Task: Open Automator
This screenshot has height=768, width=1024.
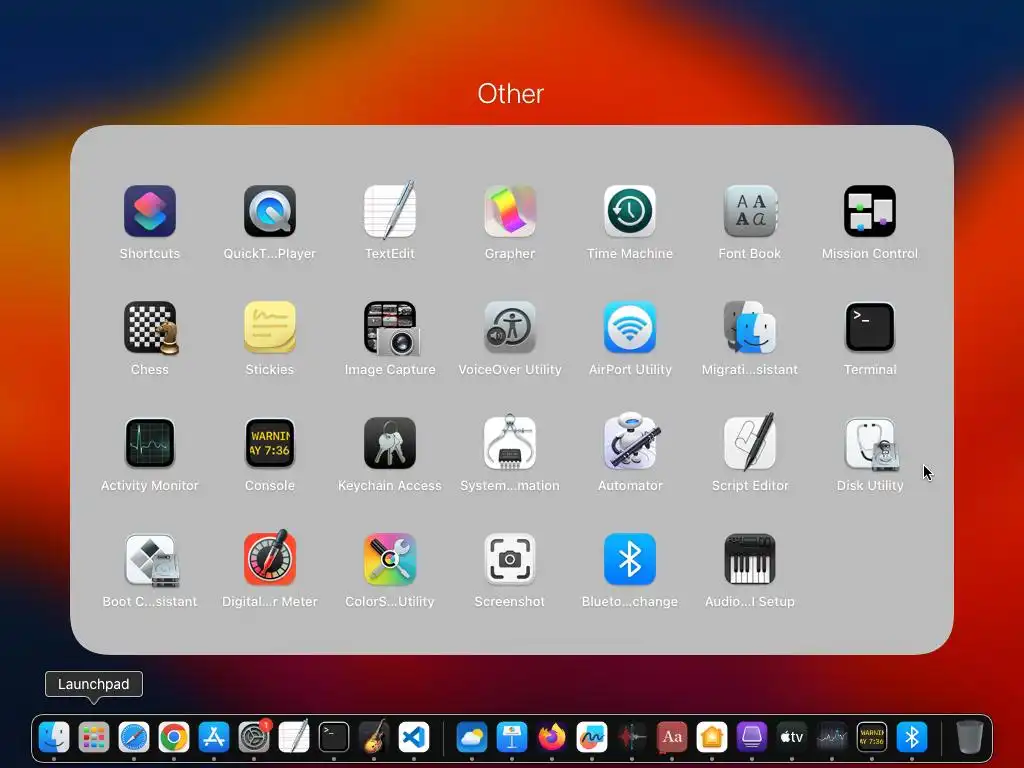Action: click(631, 441)
